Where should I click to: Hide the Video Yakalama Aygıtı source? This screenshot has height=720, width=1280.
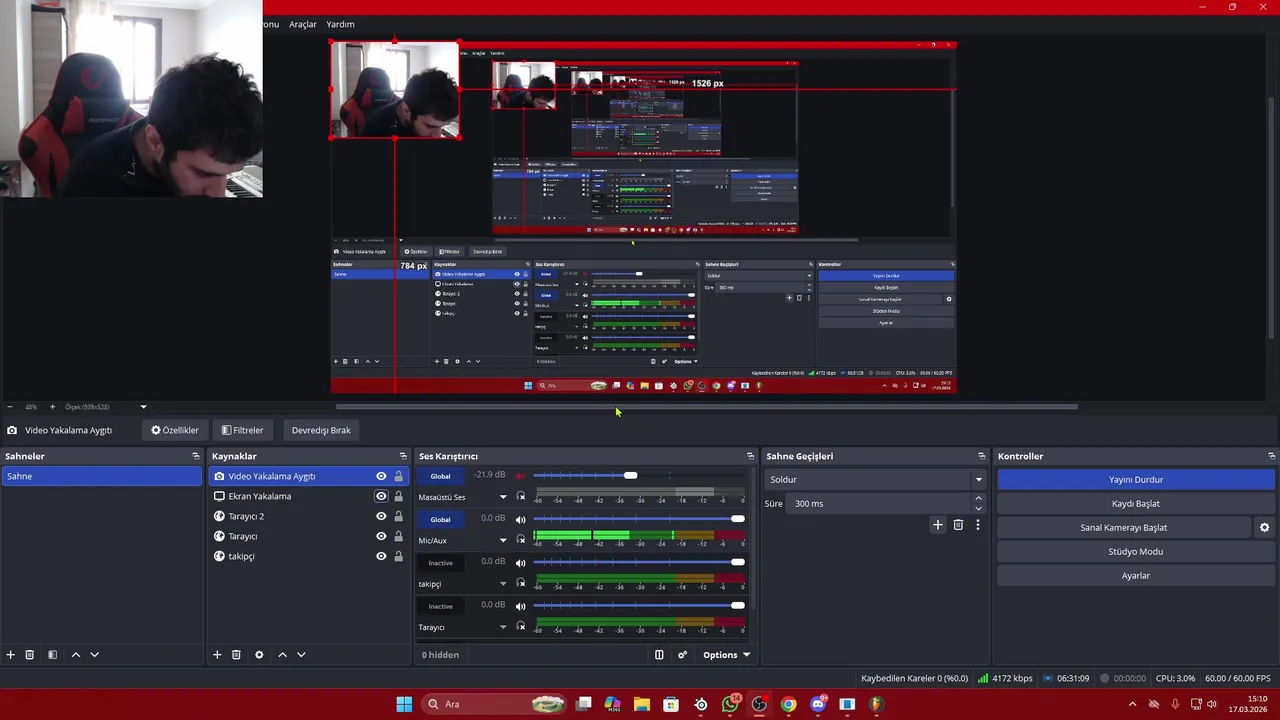click(x=381, y=476)
